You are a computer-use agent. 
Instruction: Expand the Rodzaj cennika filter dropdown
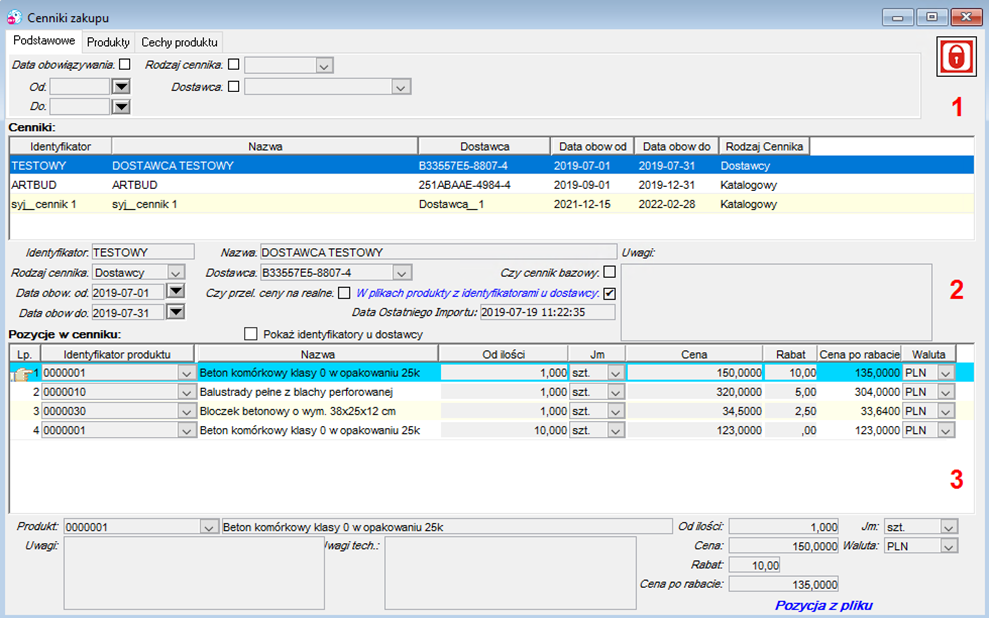point(324,66)
